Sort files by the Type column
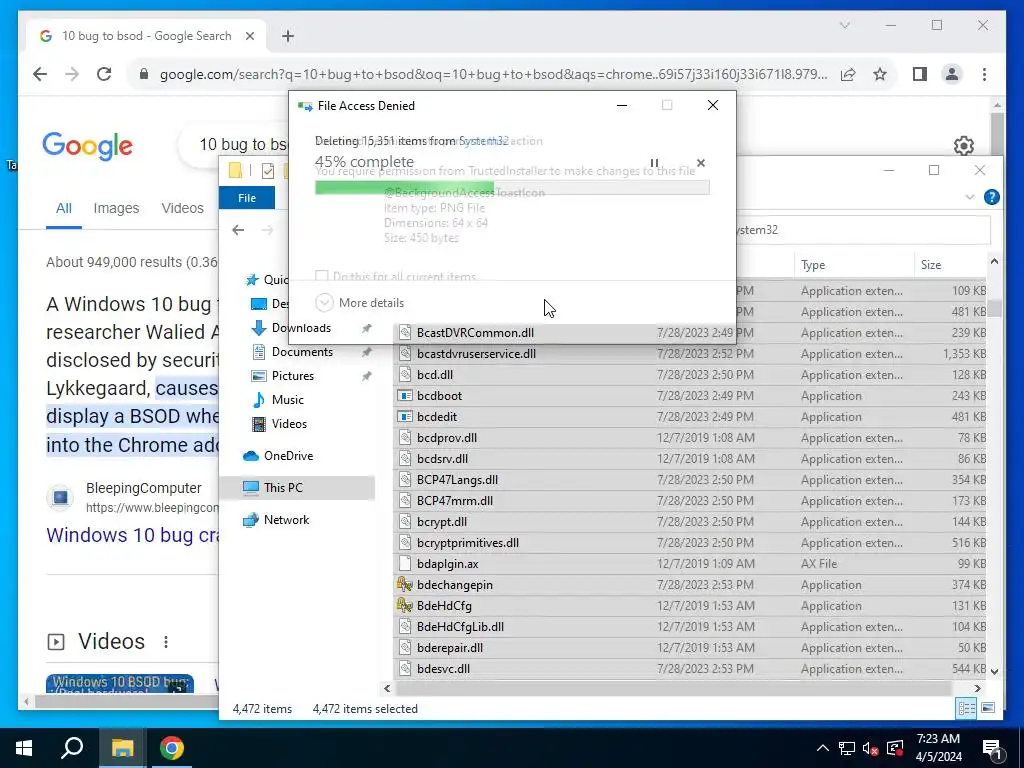The width and height of the screenshot is (1024, 768). tap(853, 264)
